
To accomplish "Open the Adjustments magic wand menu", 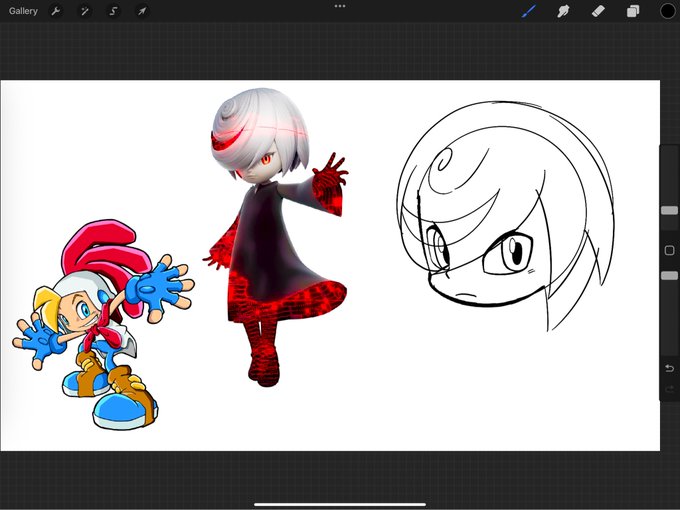I will [85, 11].
